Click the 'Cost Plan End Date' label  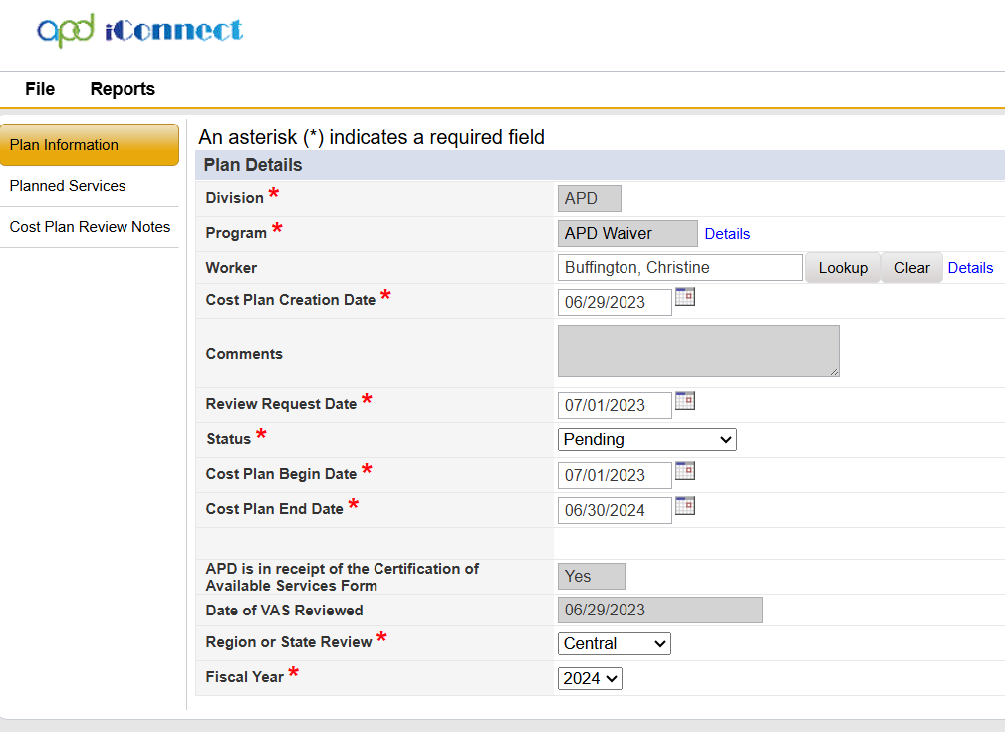coord(274,509)
